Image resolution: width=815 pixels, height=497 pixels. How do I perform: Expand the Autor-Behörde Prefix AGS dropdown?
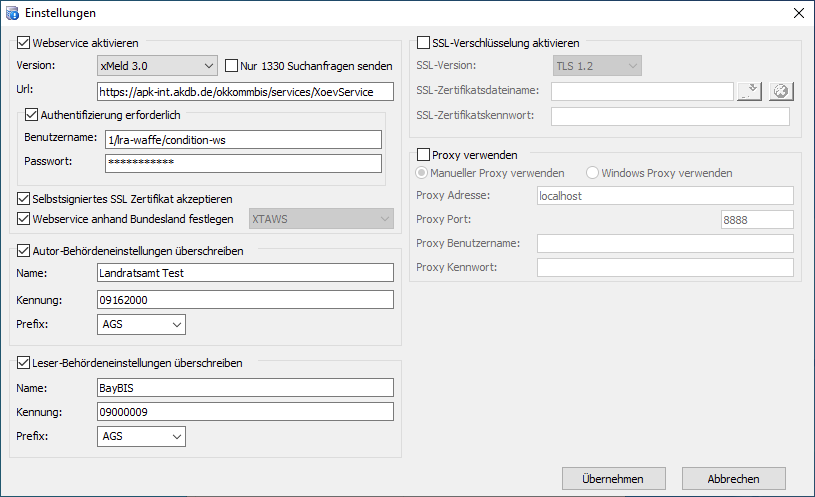[x=141, y=324]
